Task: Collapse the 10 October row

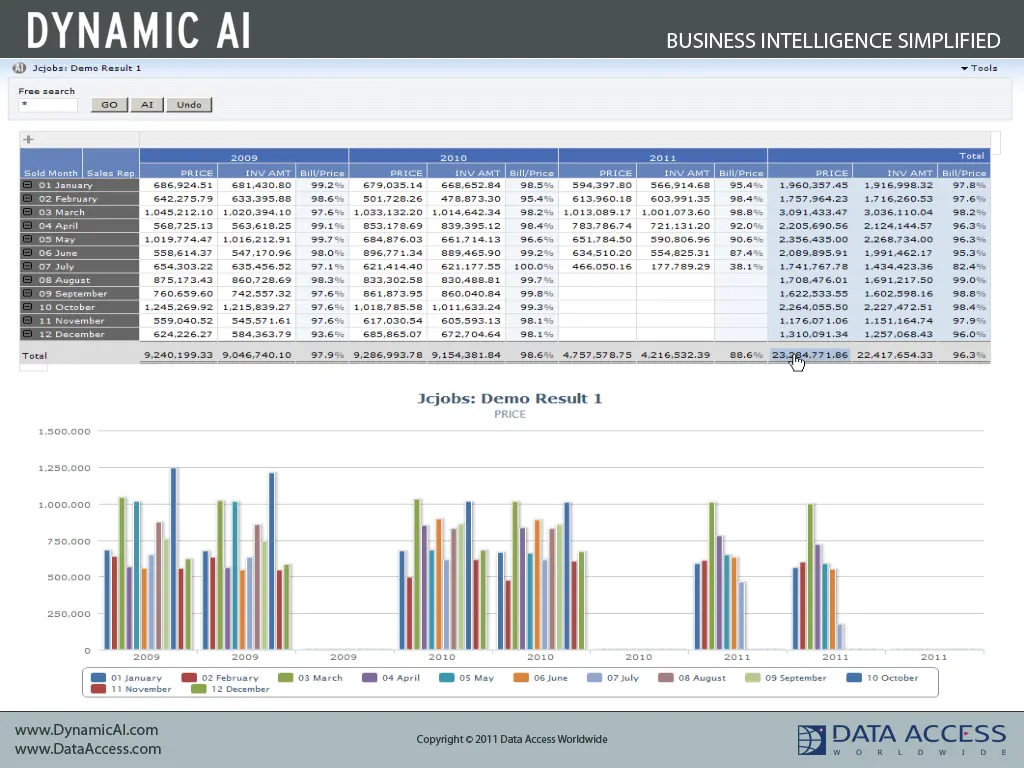Action: coord(27,307)
